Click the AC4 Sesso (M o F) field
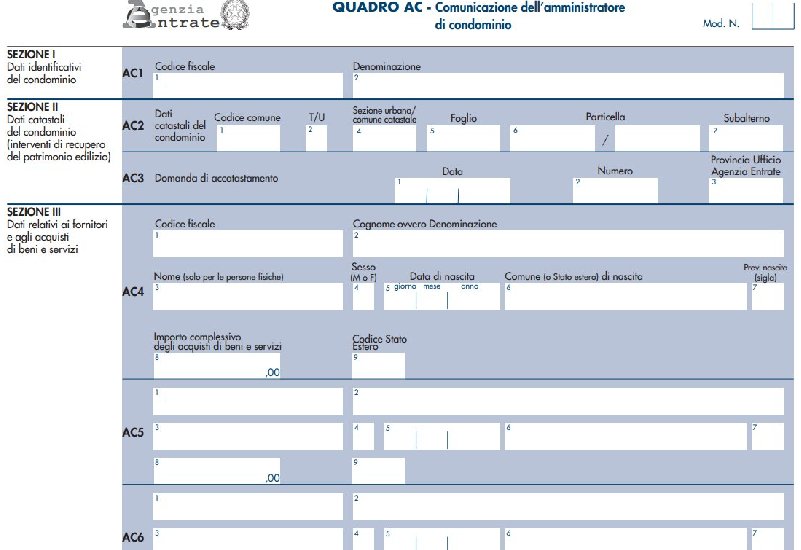The height and width of the screenshot is (550, 801). pyautogui.click(x=362, y=296)
